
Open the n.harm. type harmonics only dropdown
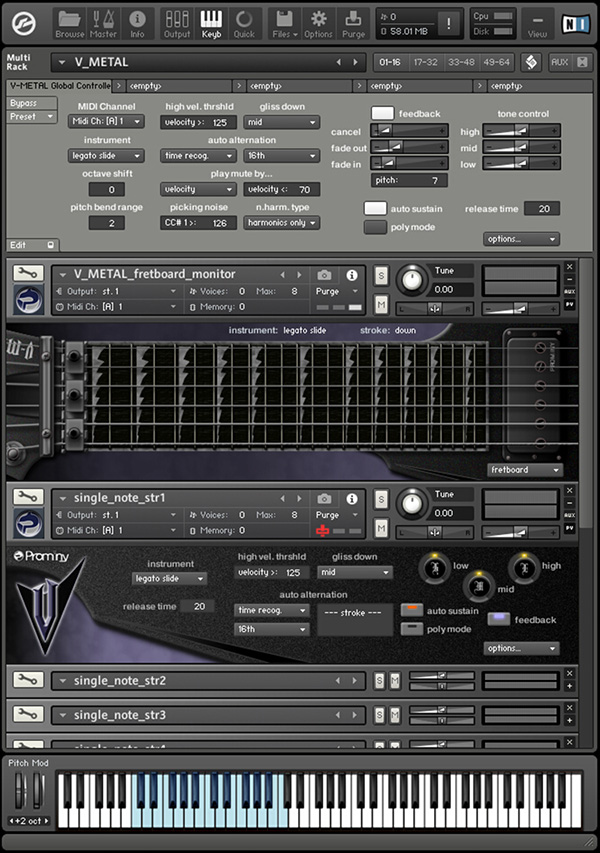coord(281,222)
